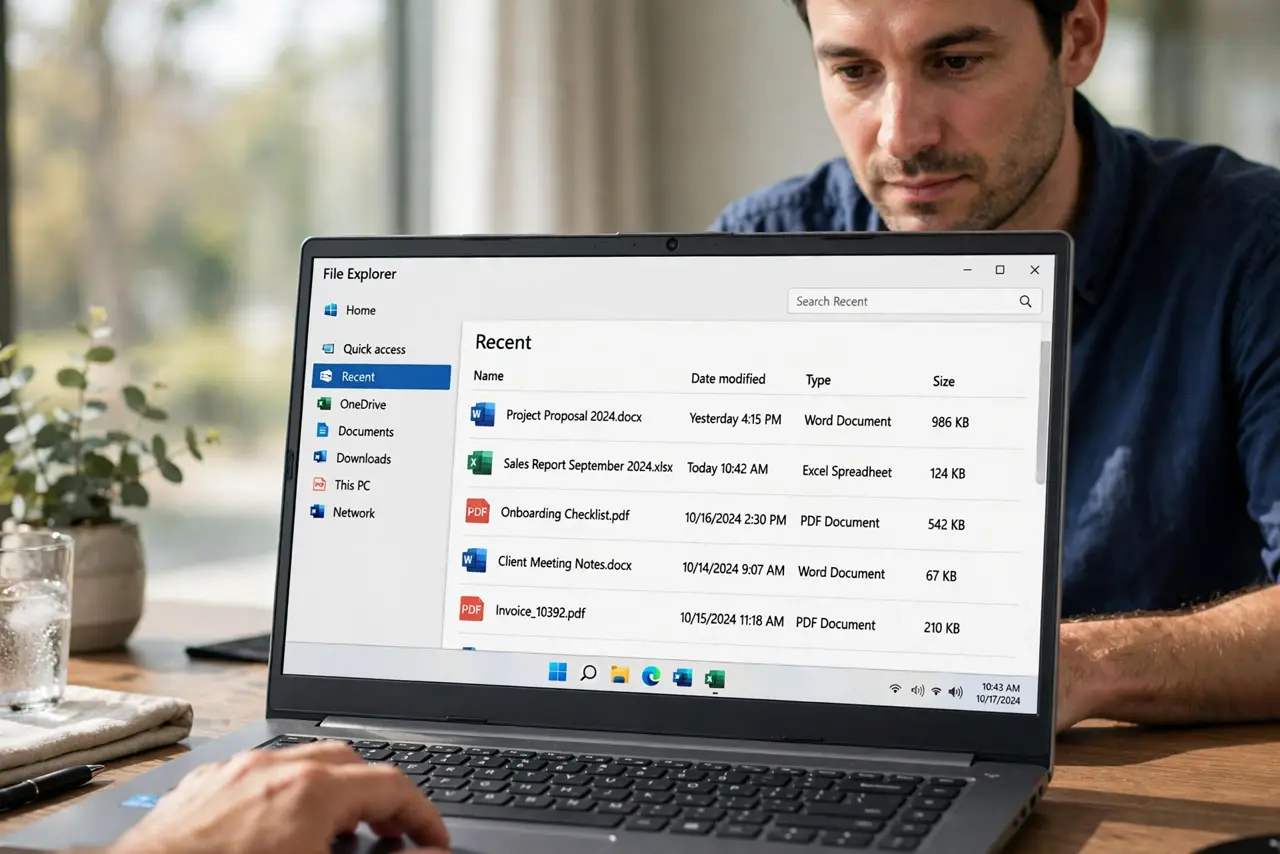
Task: Open the Documents folder in the sidebar
Action: pos(355,431)
